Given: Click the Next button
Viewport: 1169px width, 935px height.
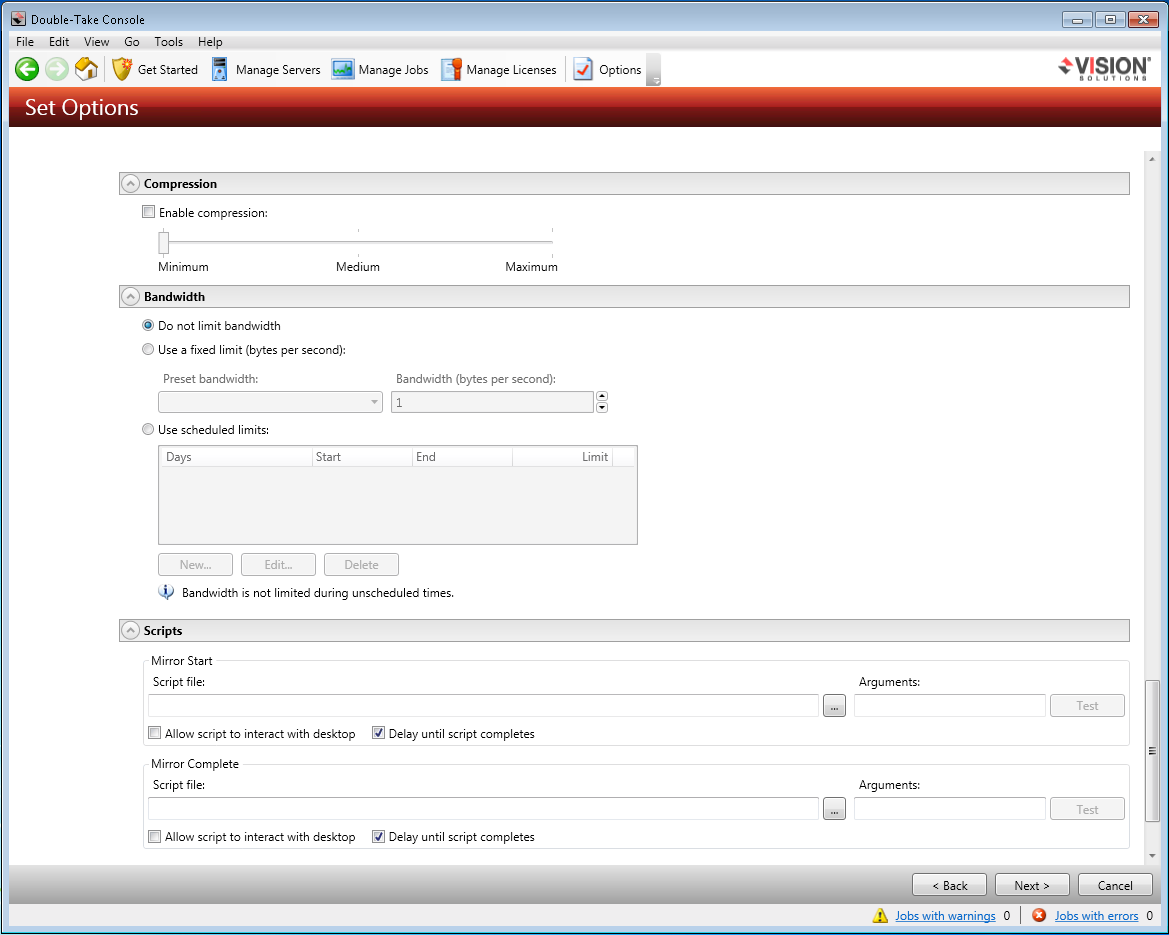Looking at the screenshot, I should pyautogui.click(x=1031, y=885).
